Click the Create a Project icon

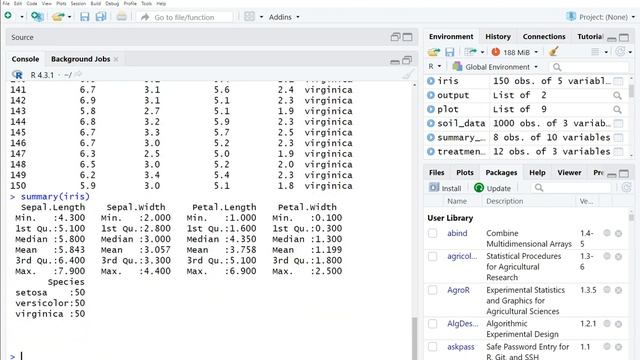37,16
